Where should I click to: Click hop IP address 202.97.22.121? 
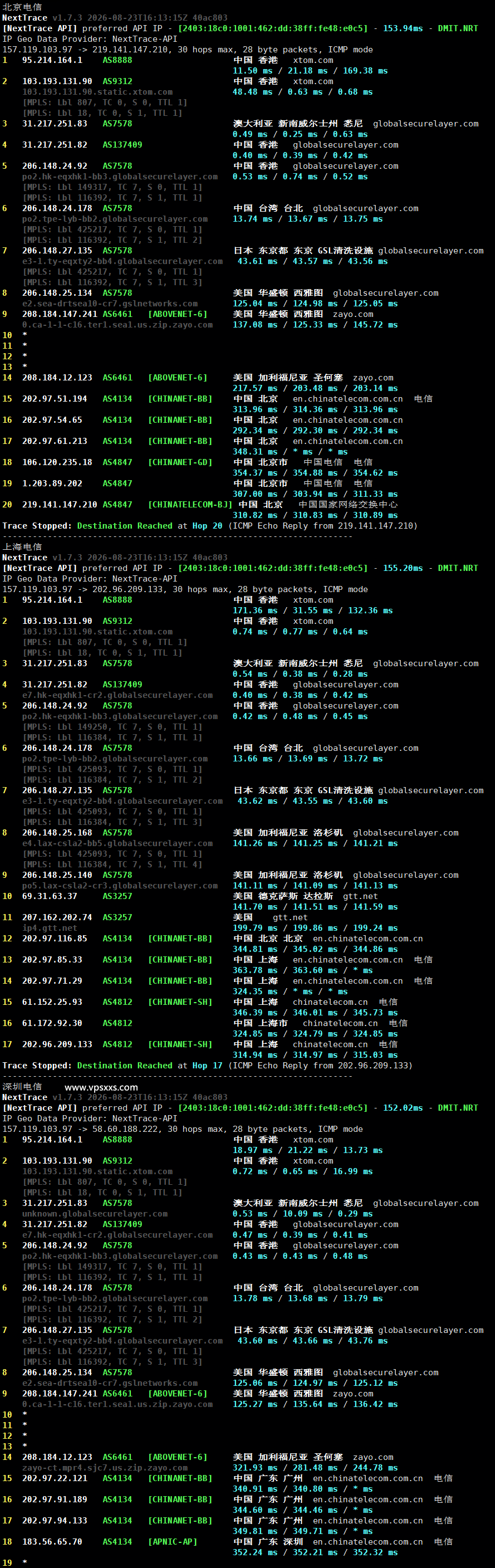pyautogui.click(x=55, y=1478)
